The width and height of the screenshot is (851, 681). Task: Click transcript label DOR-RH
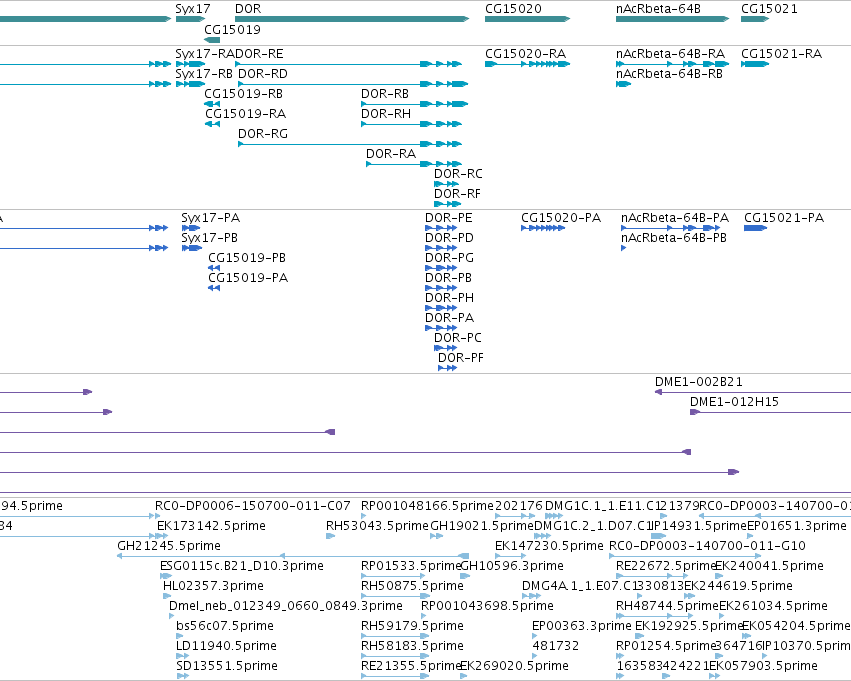point(386,114)
